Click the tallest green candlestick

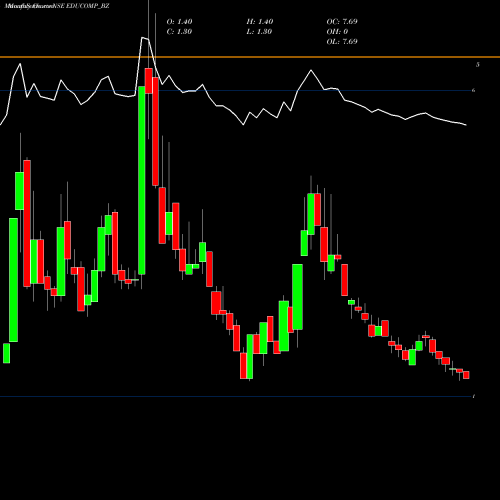pyautogui.click(x=142, y=180)
